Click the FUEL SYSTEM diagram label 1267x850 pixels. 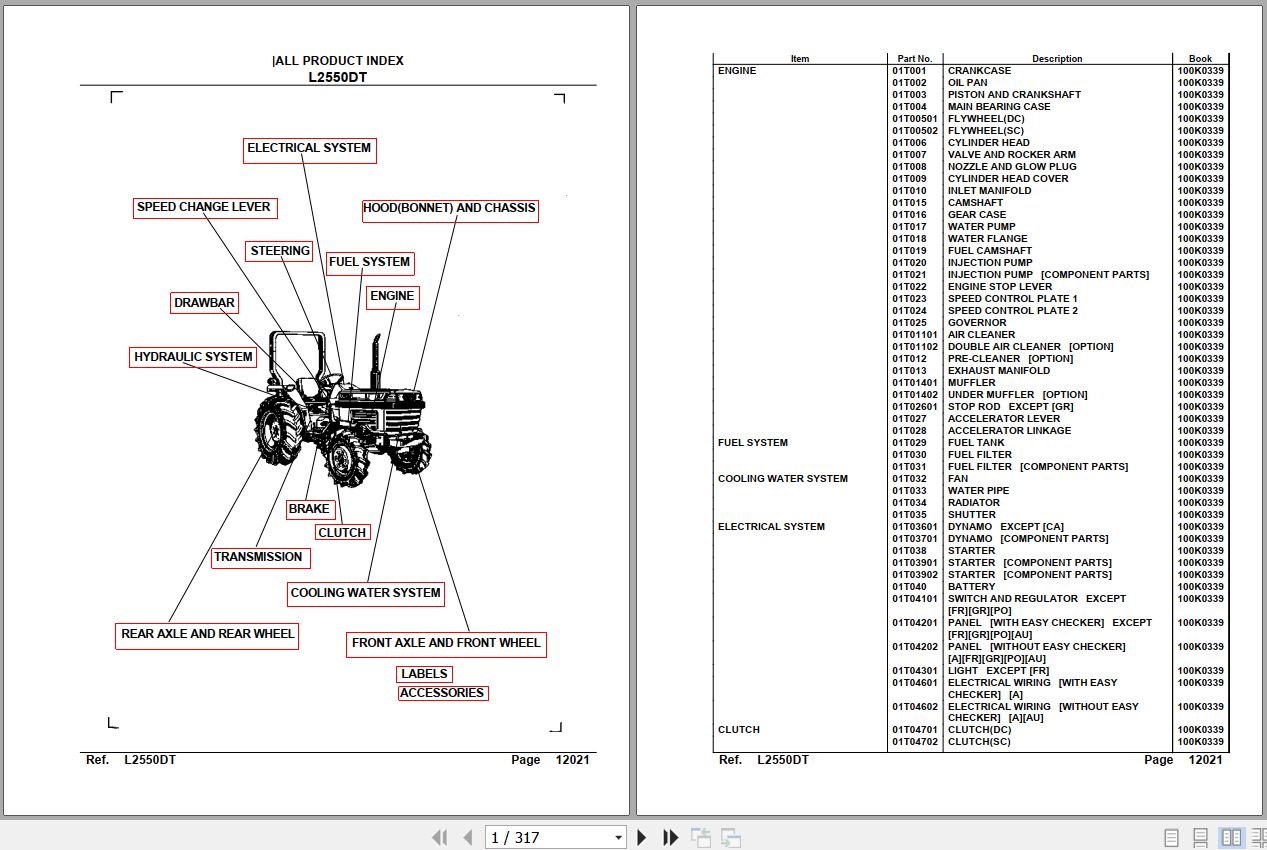[x=369, y=263]
